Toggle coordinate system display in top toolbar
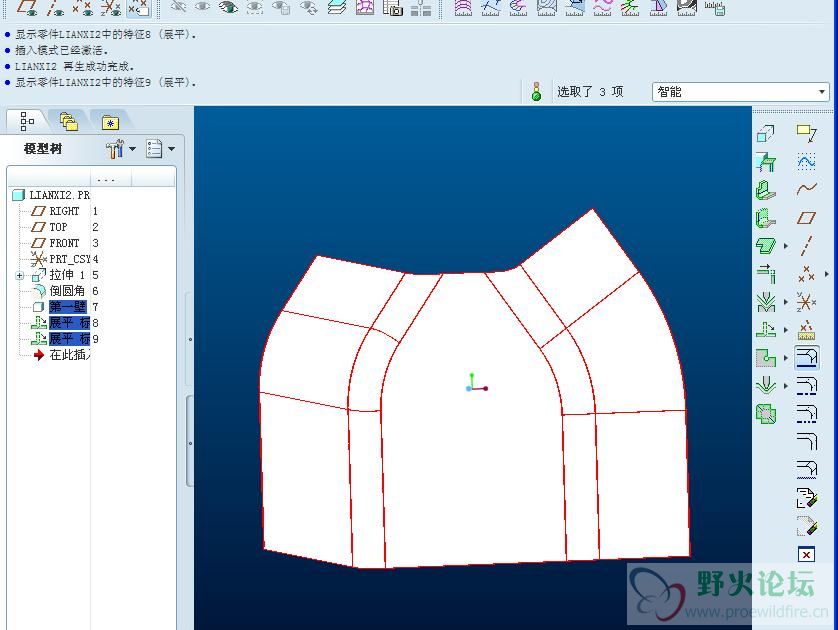Screen dimensions: 838x630 click(111, 7)
